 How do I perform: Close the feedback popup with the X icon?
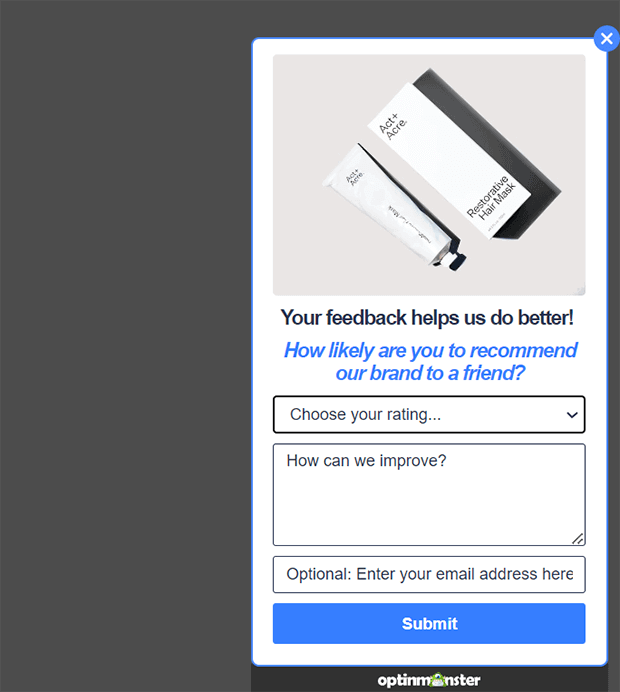(606, 39)
